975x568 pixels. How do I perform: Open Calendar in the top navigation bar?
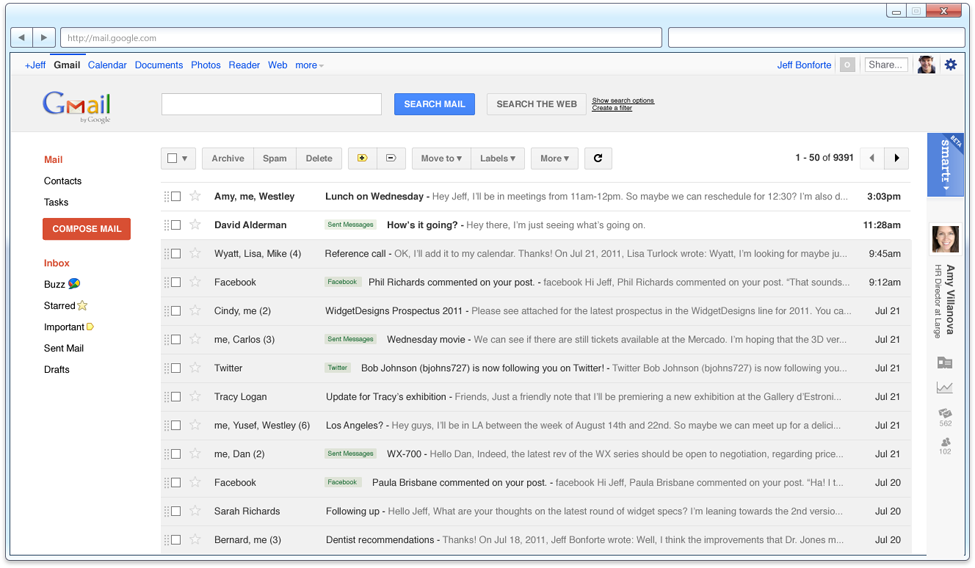[107, 65]
